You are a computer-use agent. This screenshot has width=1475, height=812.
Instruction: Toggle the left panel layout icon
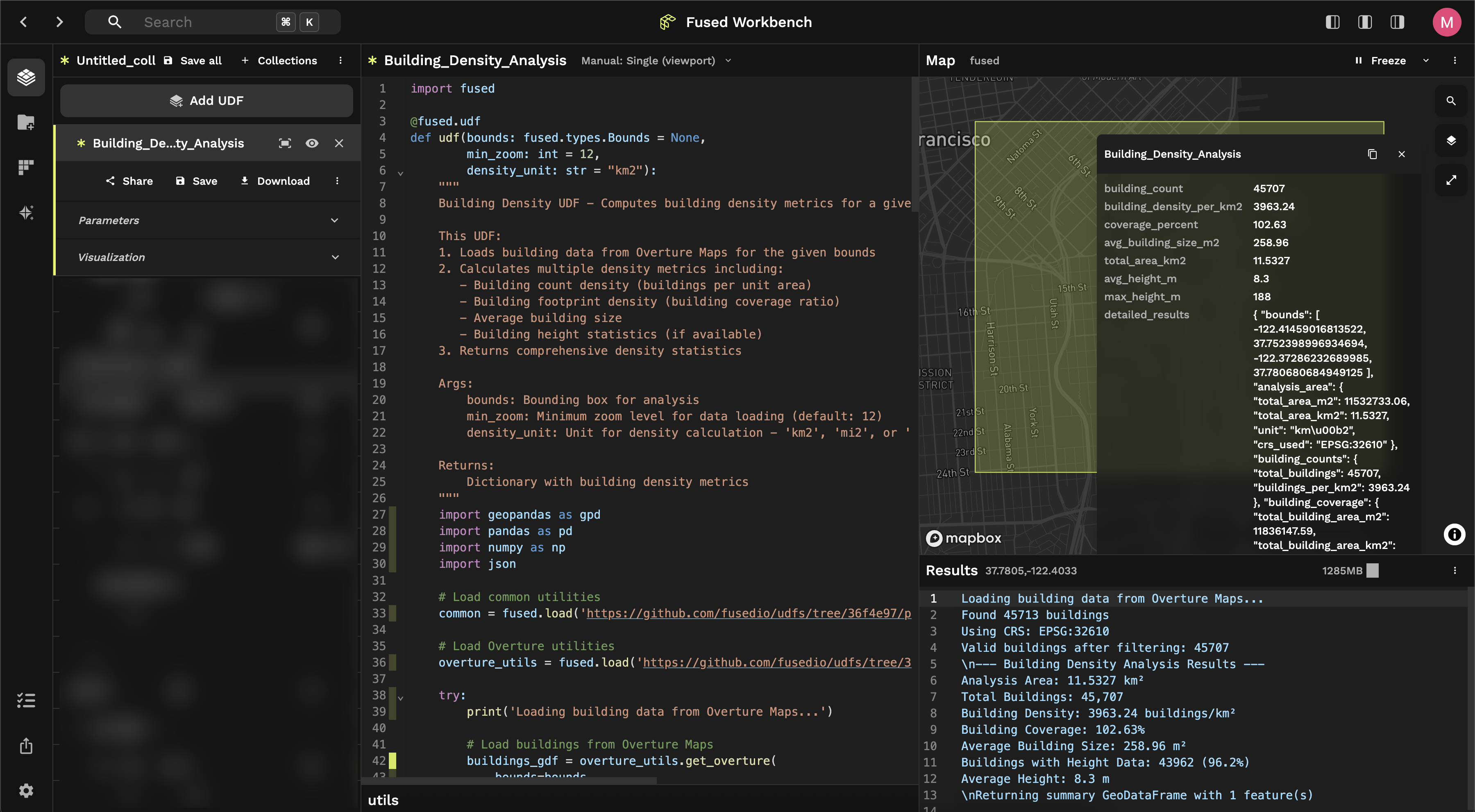tap(1332, 22)
